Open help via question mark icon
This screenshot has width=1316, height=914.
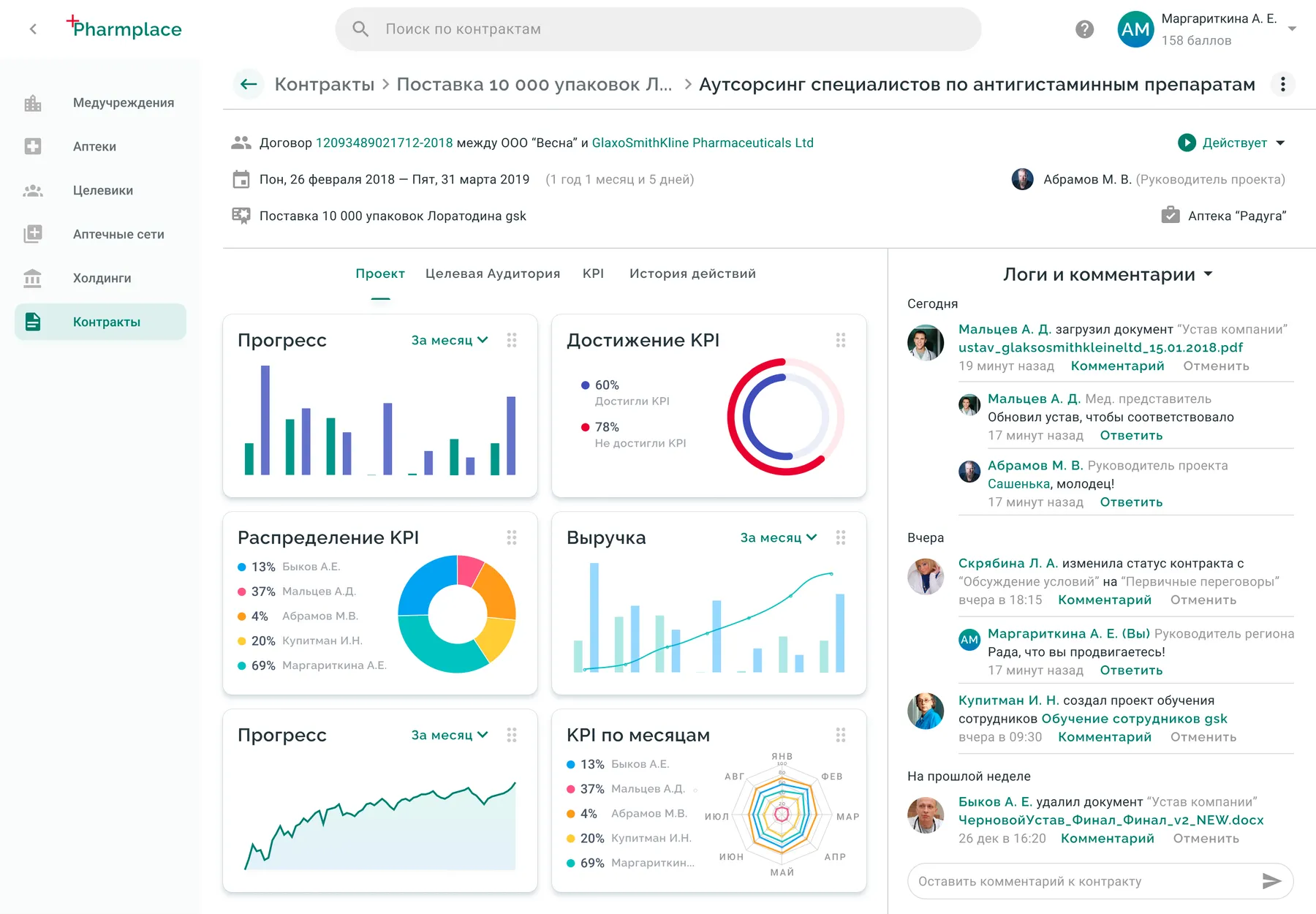[1085, 29]
